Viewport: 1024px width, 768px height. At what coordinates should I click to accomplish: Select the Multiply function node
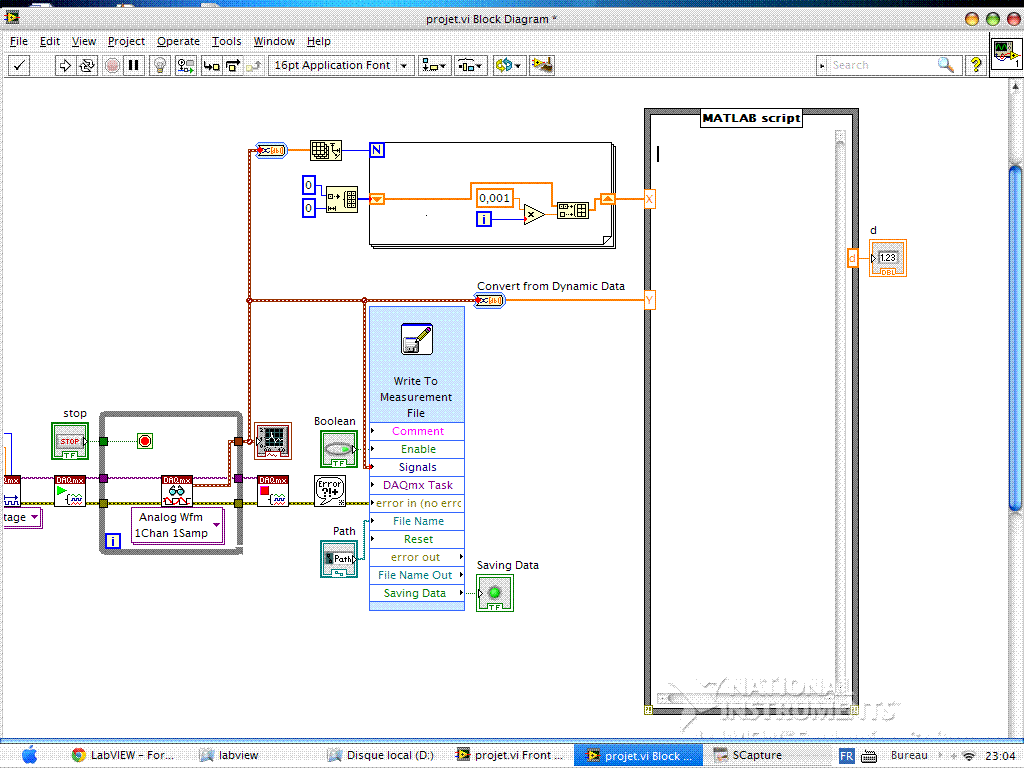click(x=534, y=214)
